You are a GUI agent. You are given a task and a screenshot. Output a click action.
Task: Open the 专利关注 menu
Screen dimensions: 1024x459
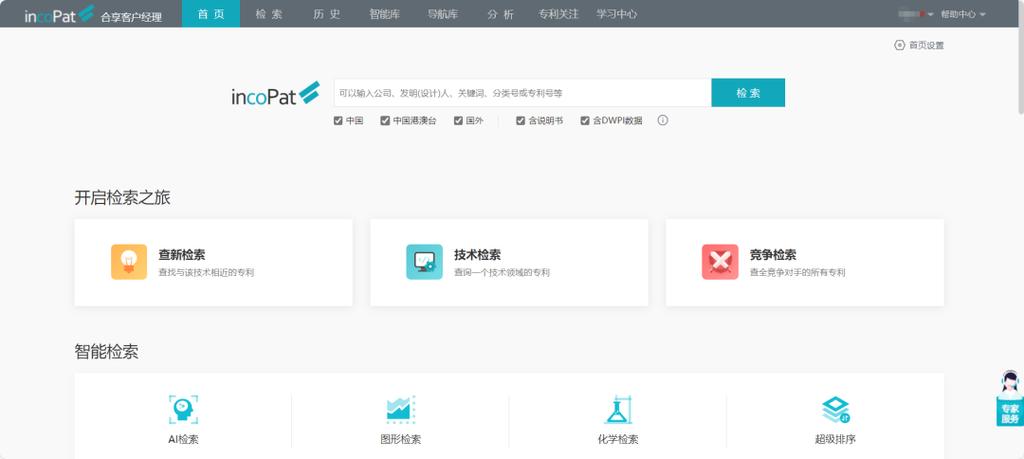(x=558, y=14)
